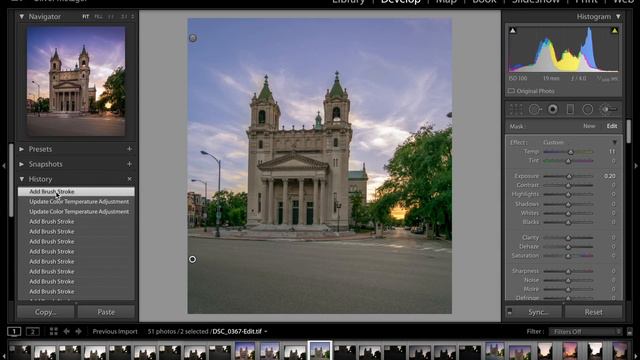Open Navigator zoom level dropdown arrows
640x360 pixels.
coord(133,17)
